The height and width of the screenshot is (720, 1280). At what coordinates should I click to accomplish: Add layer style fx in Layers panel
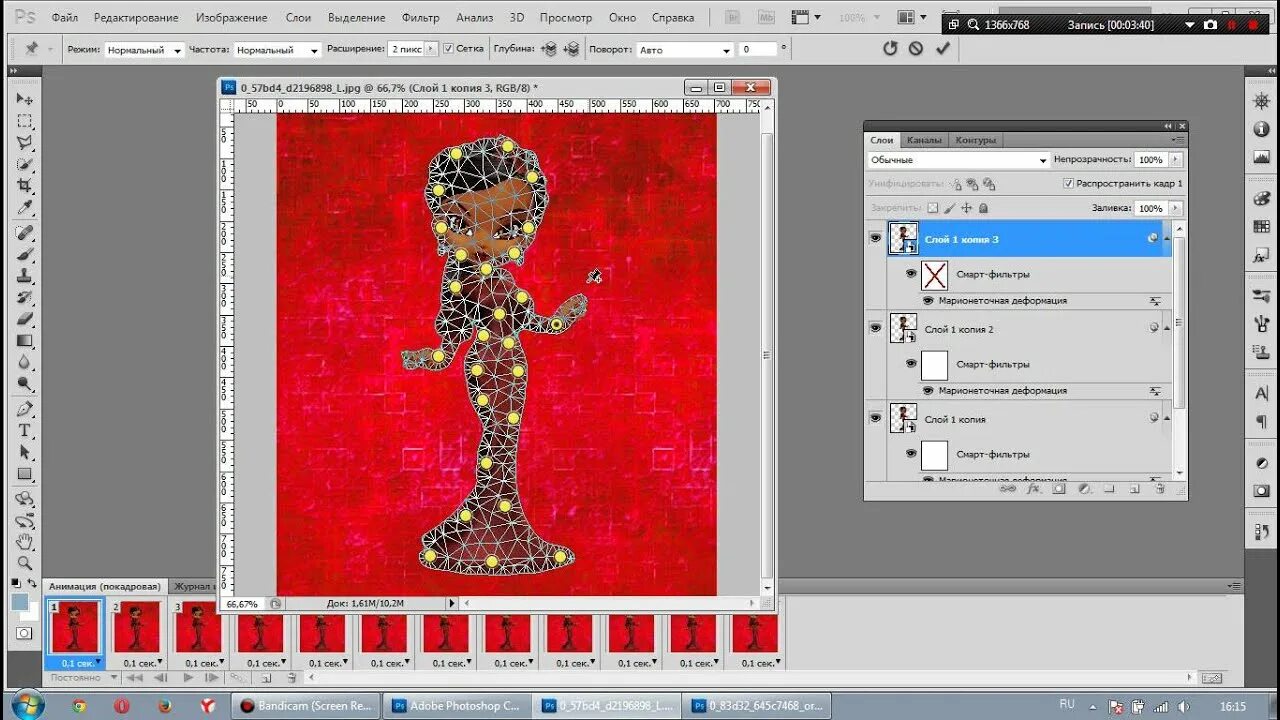point(1033,489)
